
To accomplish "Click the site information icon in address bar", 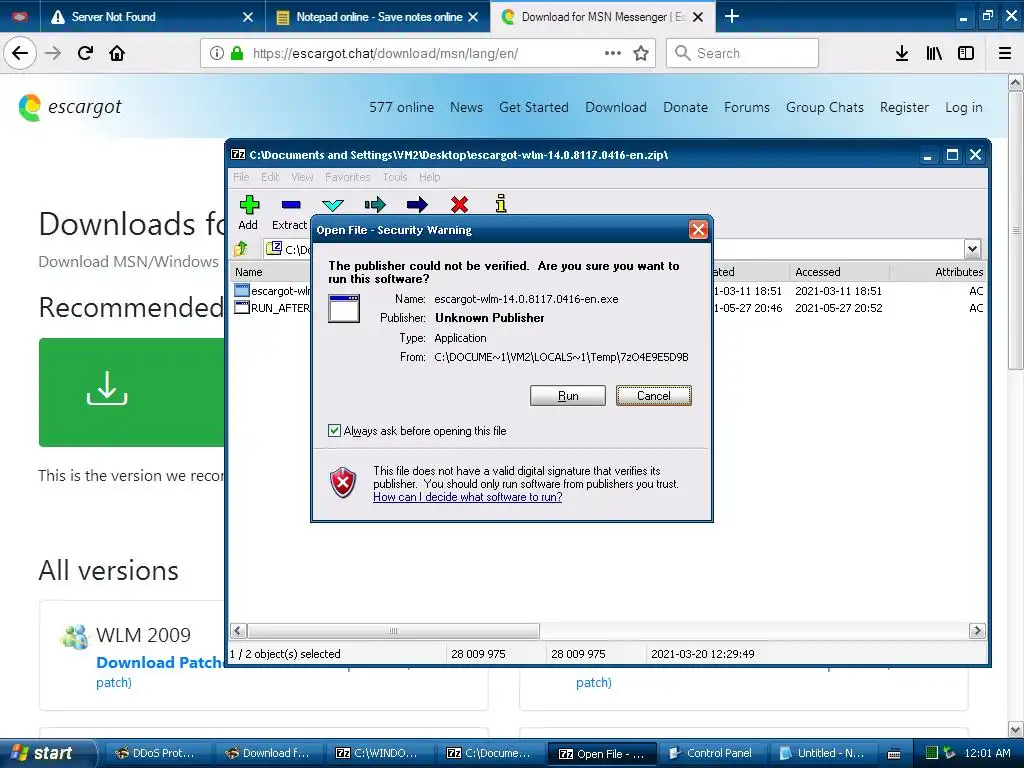I will 217,53.
